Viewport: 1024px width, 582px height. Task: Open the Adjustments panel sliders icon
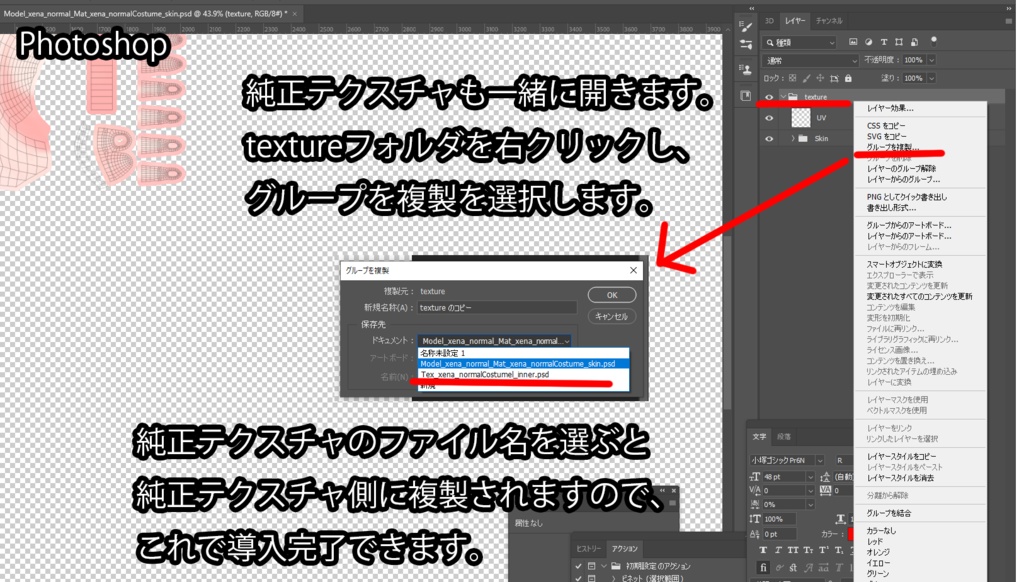pyautogui.click(x=745, y=44)
